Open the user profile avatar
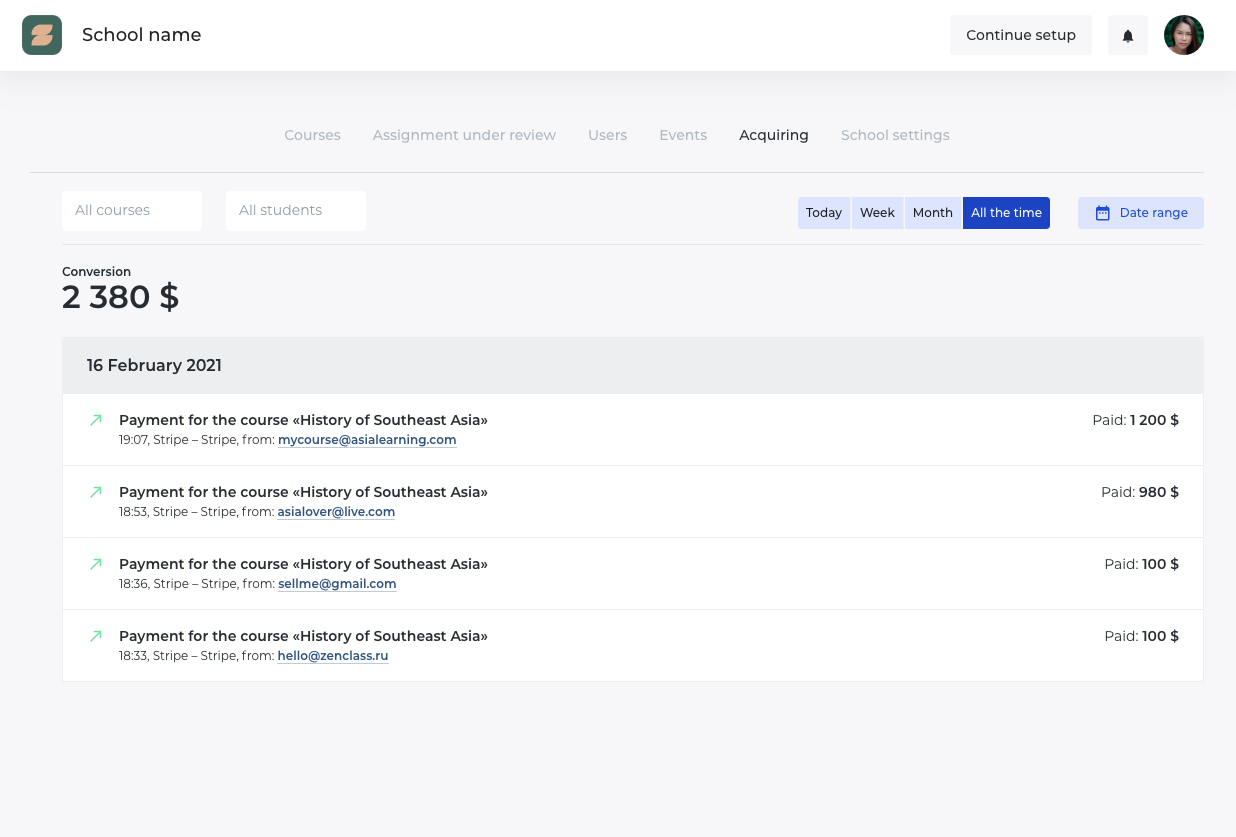The height and width of the screenshot is (837, 1236). pos(1183,35)
